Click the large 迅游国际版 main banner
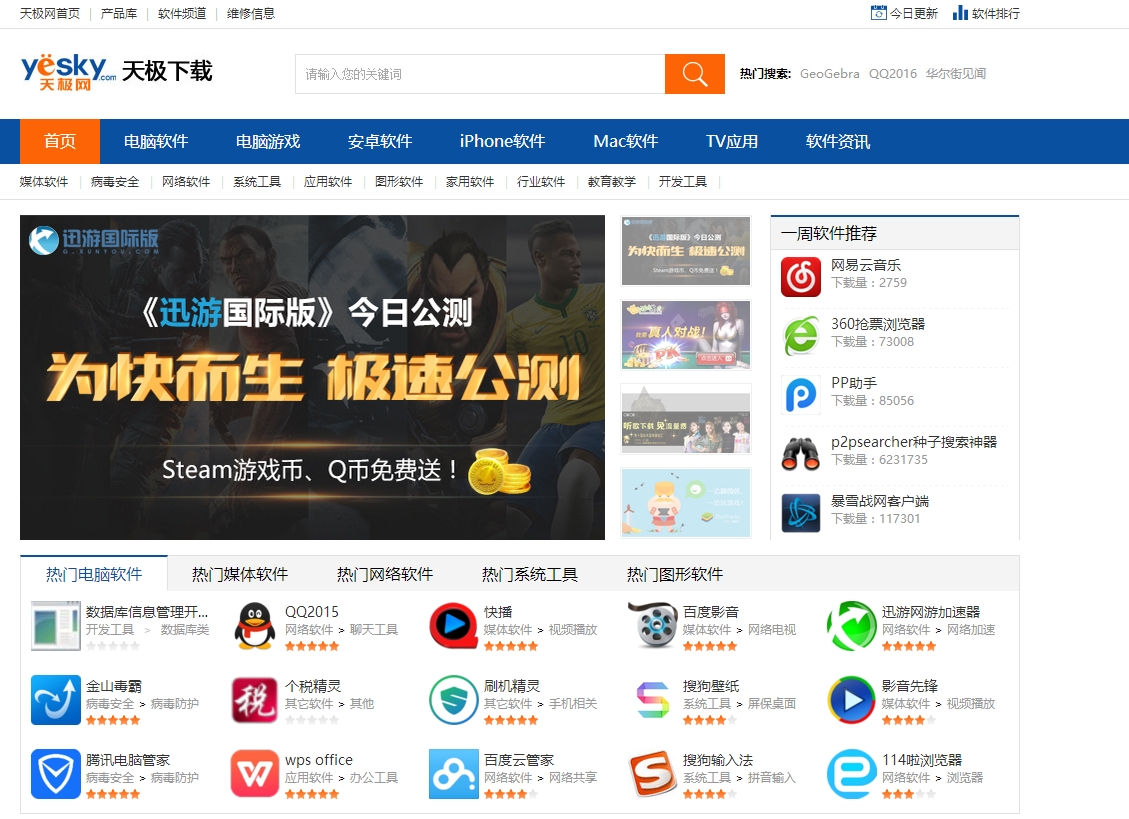Viewport: 1129px width, 819px height. pos(312,377)
